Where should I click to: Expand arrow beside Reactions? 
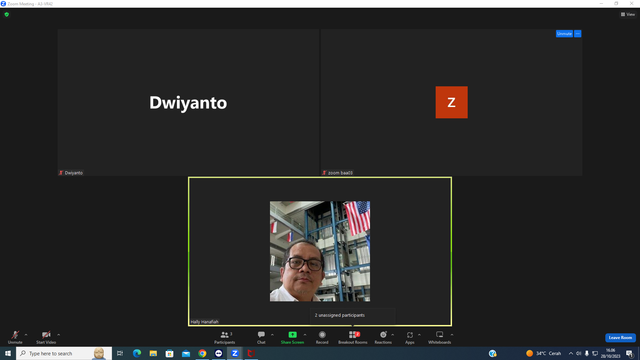click(393, 335)
